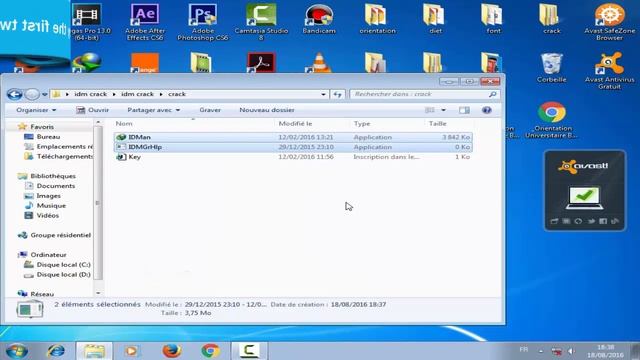640x360 pixels.
Task: Click the taskbar clock and date
Action: click(606, 351)
